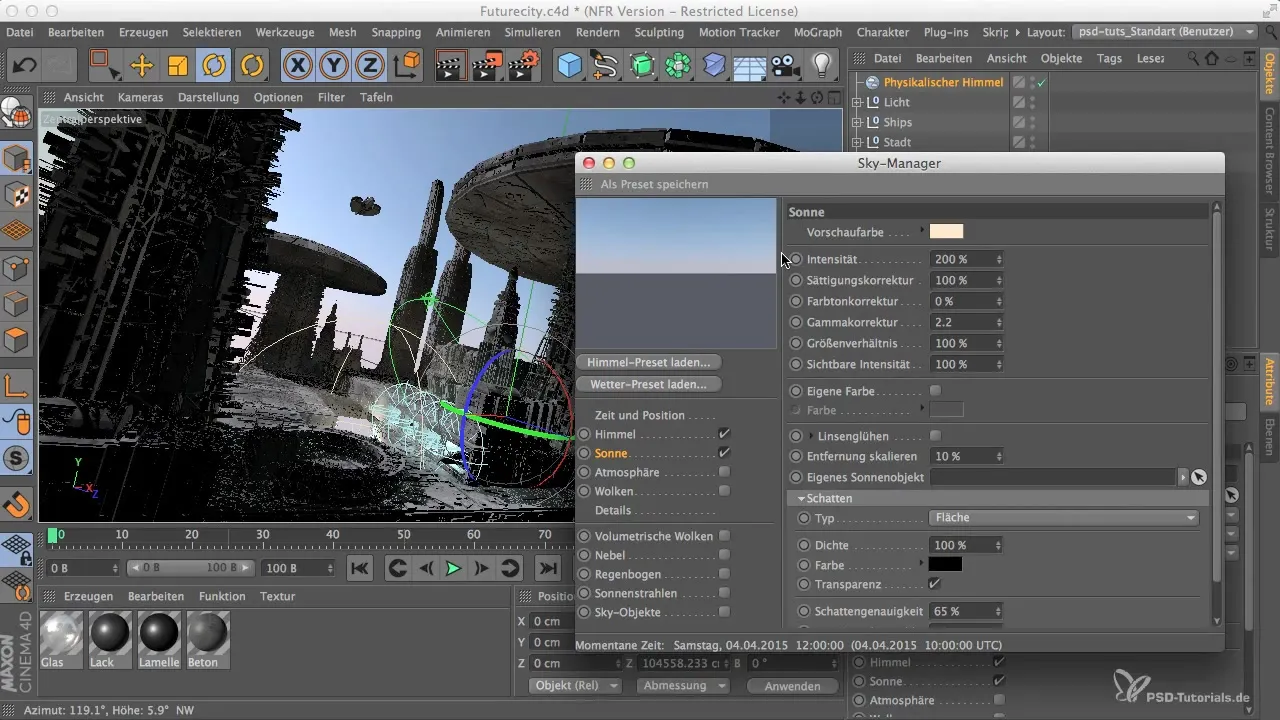
Task: Open the Layout dropdown
Action: pos(1164,32)
